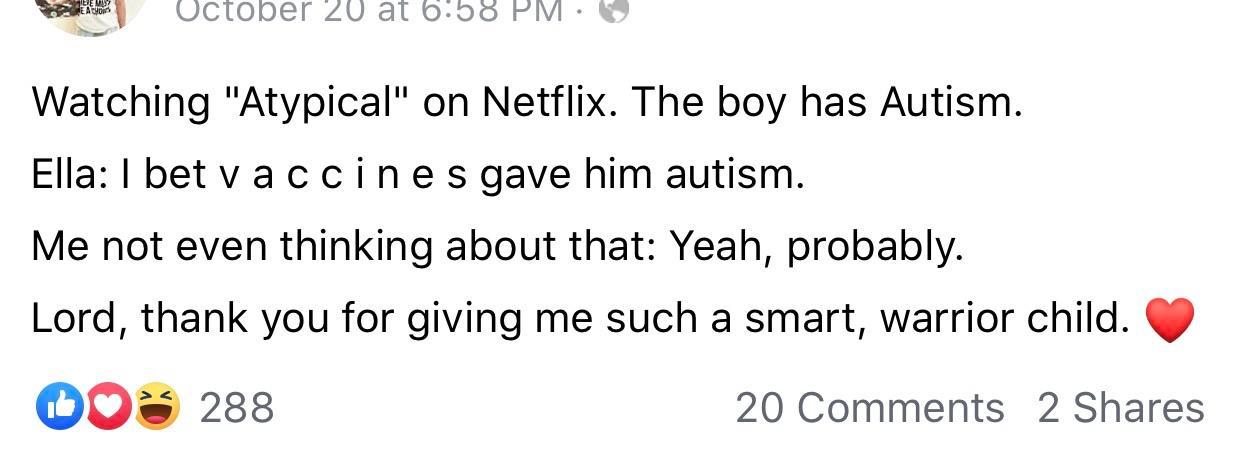Click "Me not even thinking about that" text
This screenshot has width=1242, height=467.
tap(339, 247)
